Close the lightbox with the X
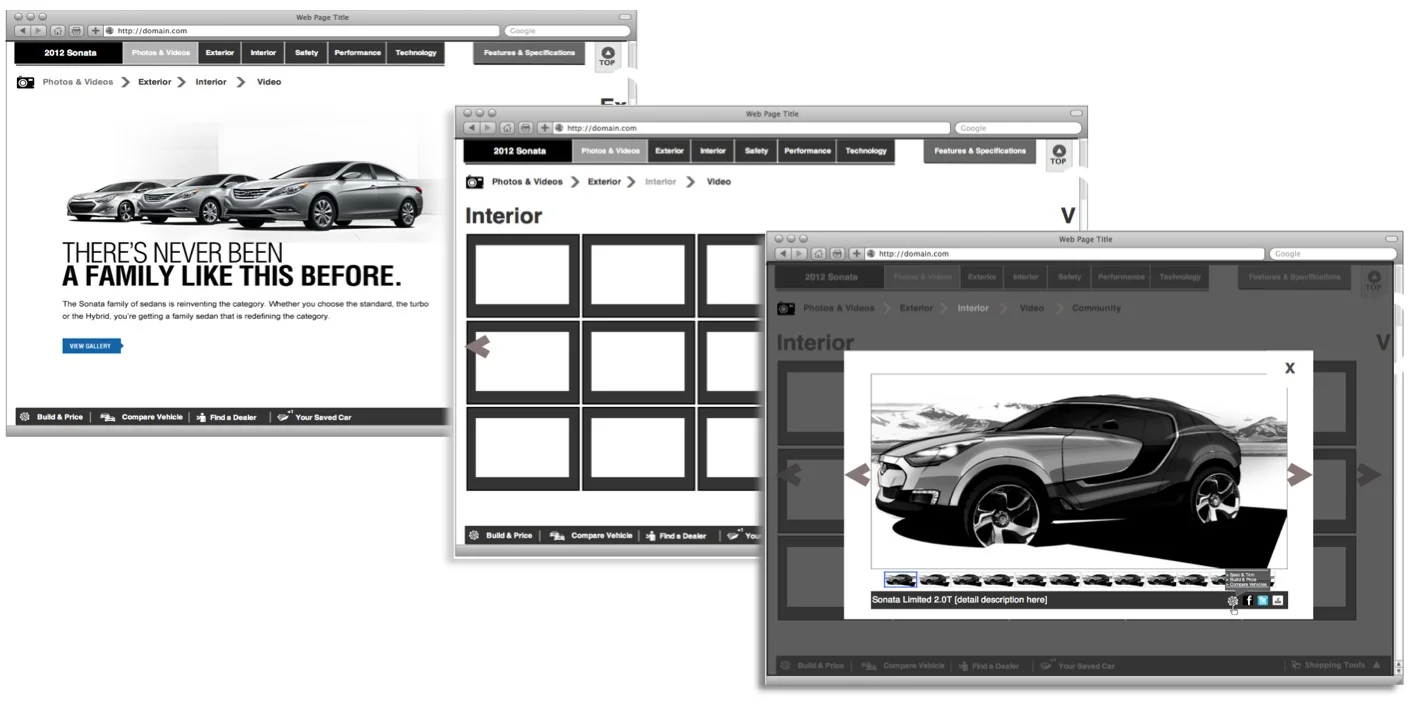1412x703 pixels. pyautogui.click(x=1290, y=368)
